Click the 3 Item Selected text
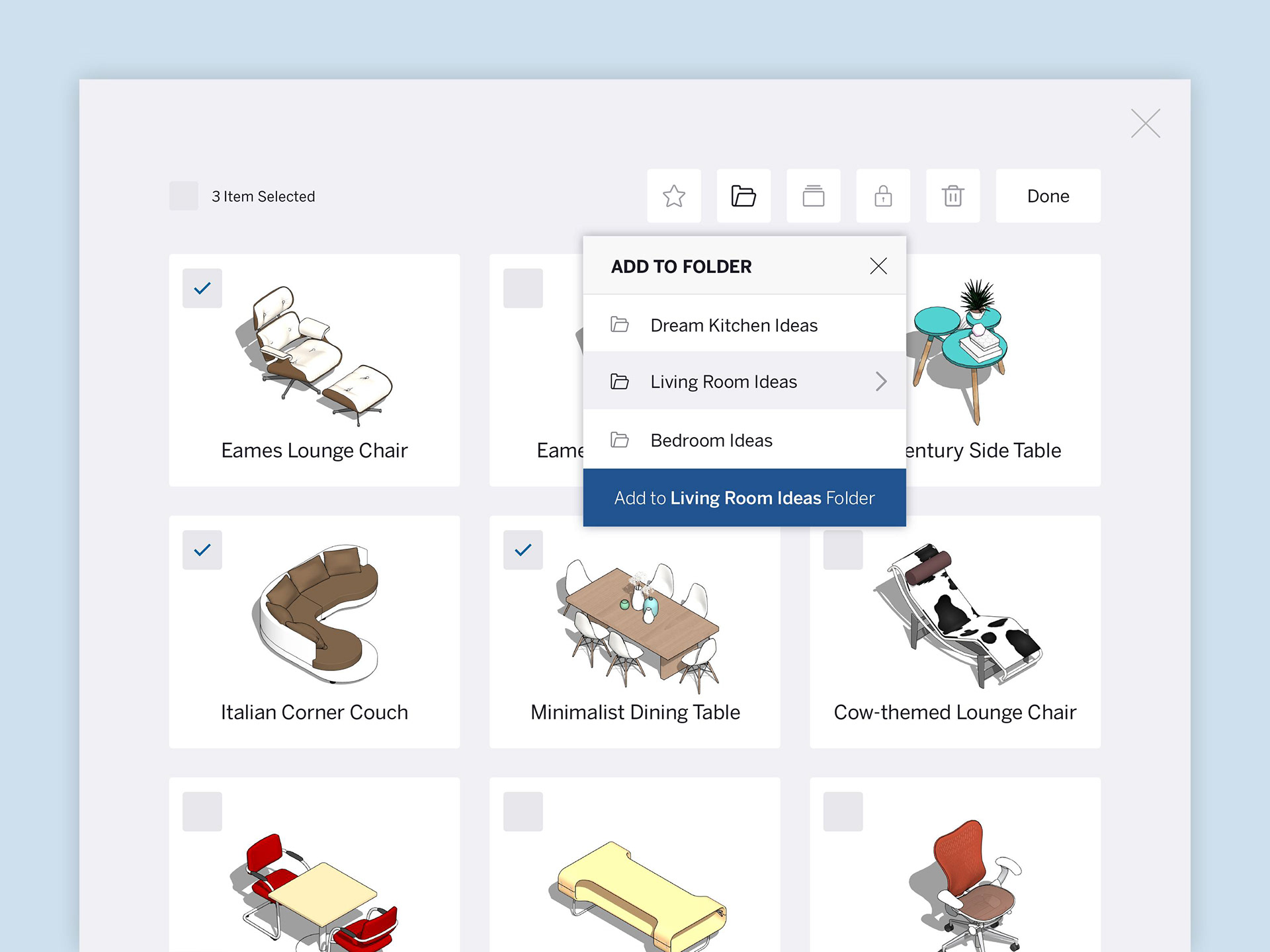Screen dimensions: 1270x952 pos(263,196)
